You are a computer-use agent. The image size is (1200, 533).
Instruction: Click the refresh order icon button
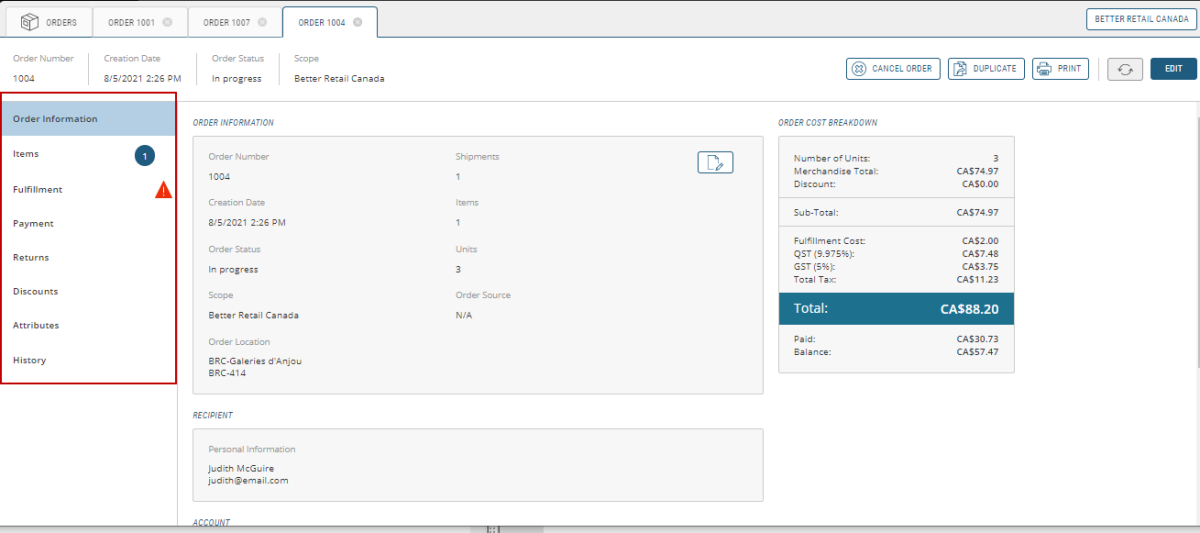pos(1125,69)
